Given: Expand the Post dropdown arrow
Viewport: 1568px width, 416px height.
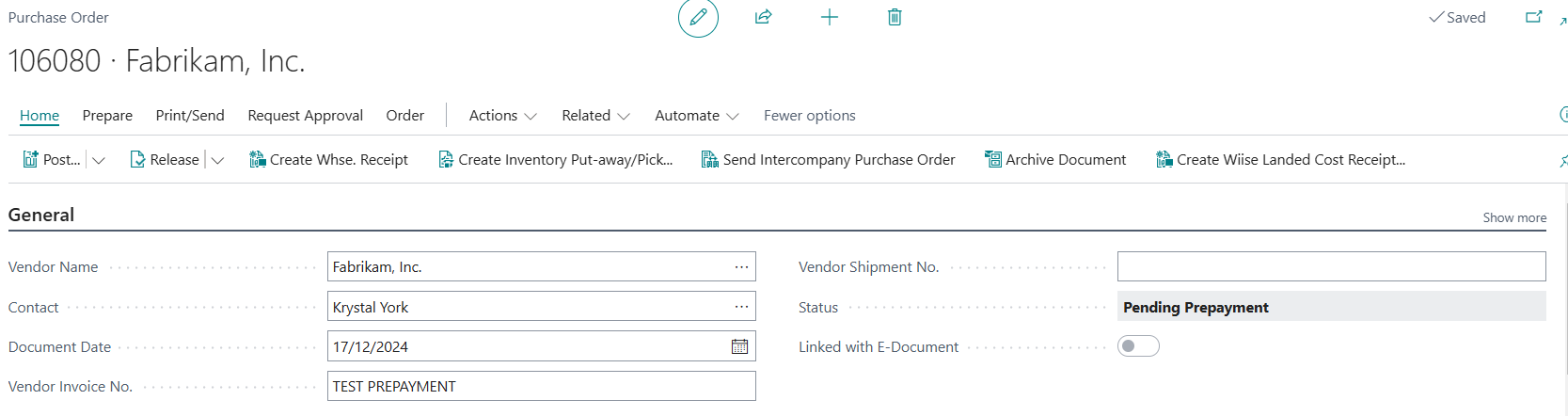Looking at the screenshot, I should click(x=99, y=160).
